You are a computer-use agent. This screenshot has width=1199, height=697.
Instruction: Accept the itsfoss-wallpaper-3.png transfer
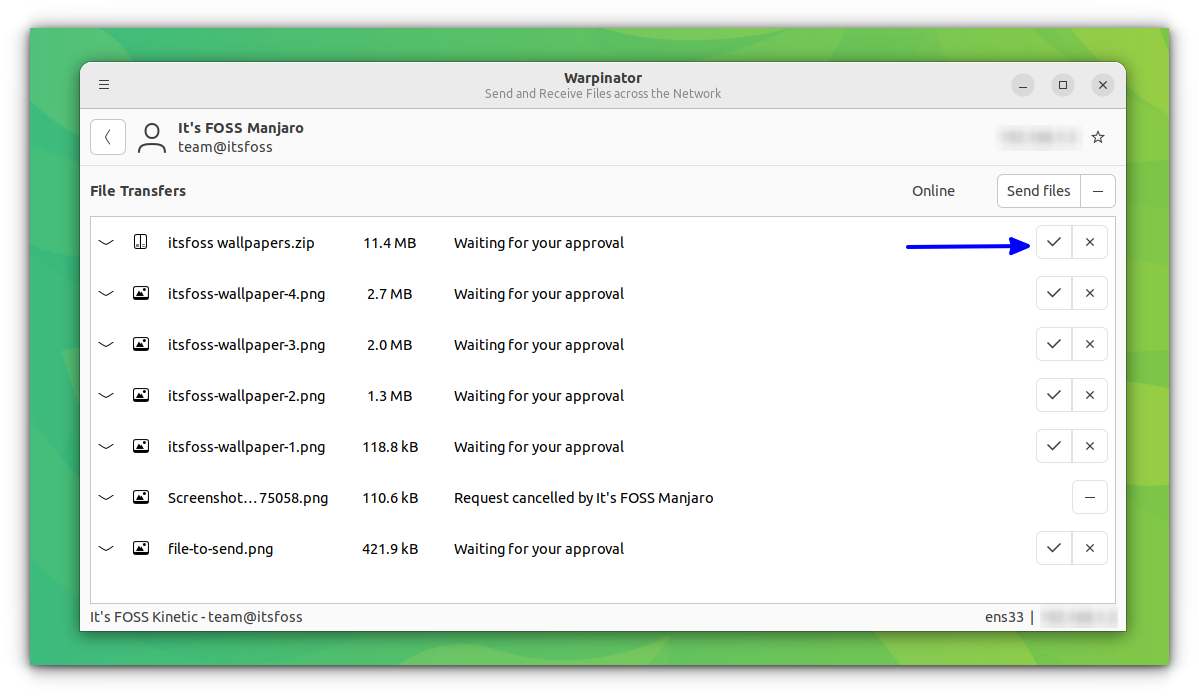coord(1053,343)
